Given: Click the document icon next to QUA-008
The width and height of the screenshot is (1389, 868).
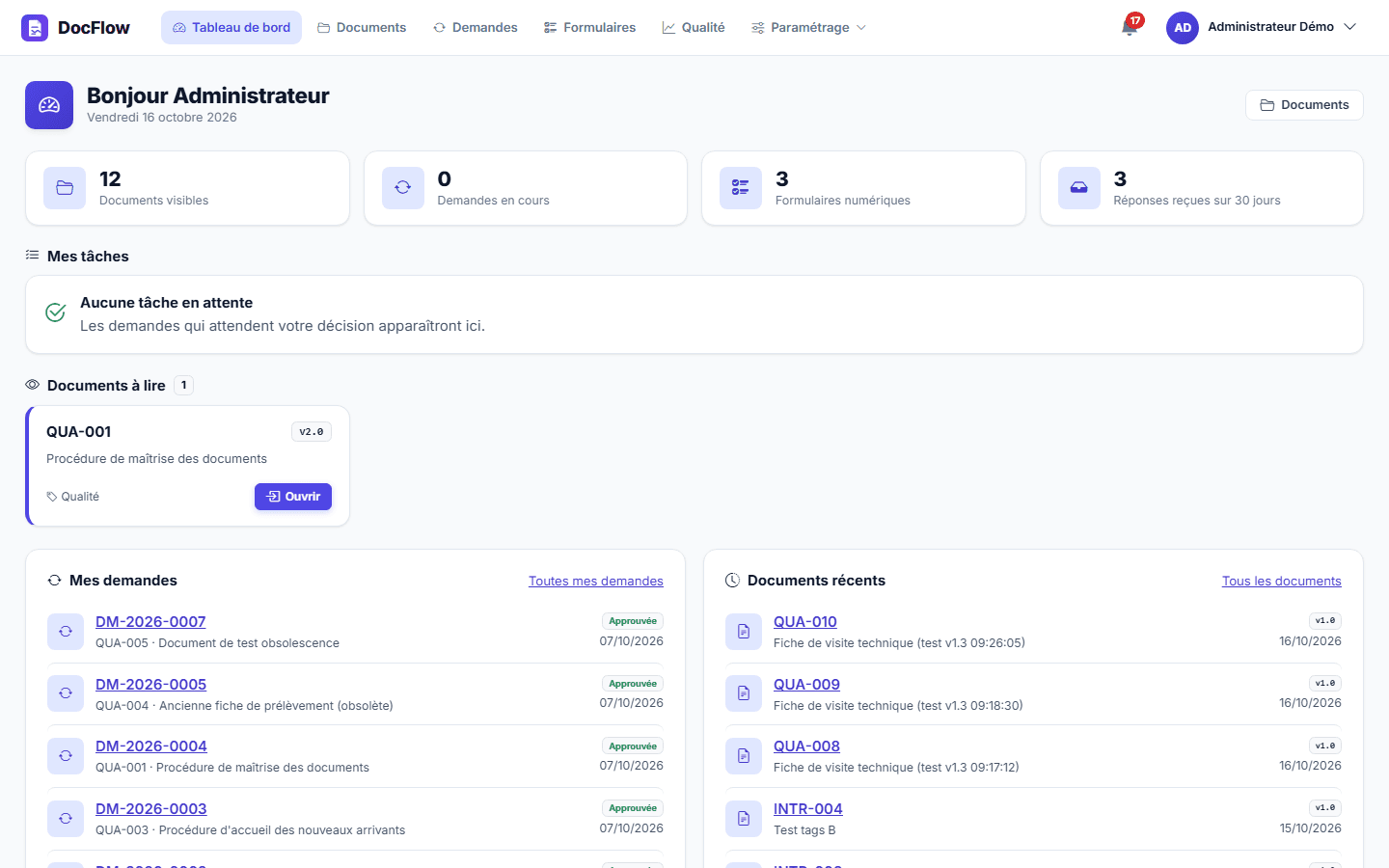Looking at the screenshot, I should pyautogui.click(x=744, y=756).
